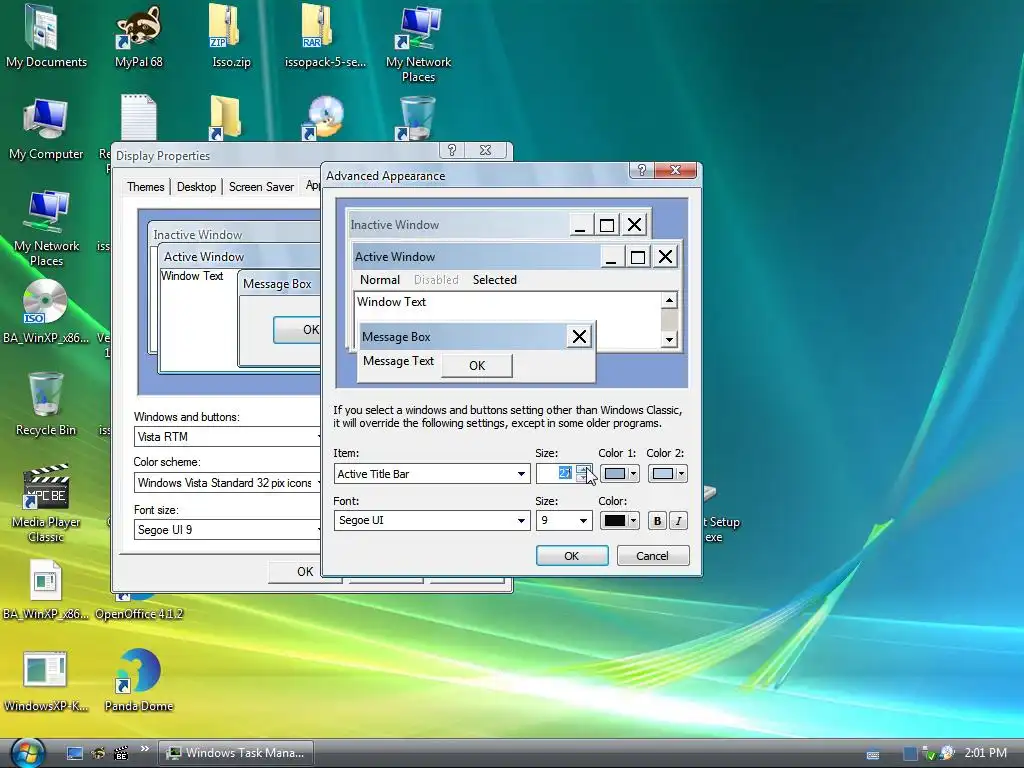Click Disabled in preview menu bar
This screenshot has height=768, width=1024.
(x=436, y=280)
